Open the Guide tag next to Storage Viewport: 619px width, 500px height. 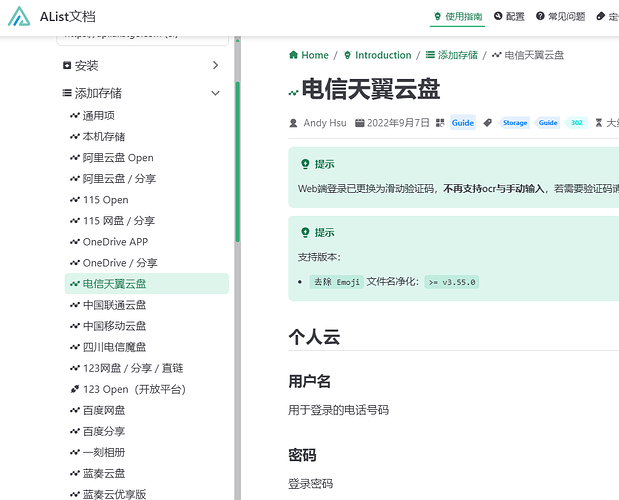(x=548, y=123)
